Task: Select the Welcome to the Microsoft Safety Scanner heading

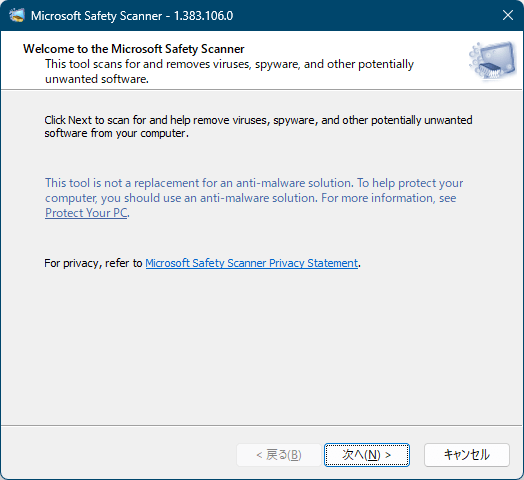Action: [134, 49]
